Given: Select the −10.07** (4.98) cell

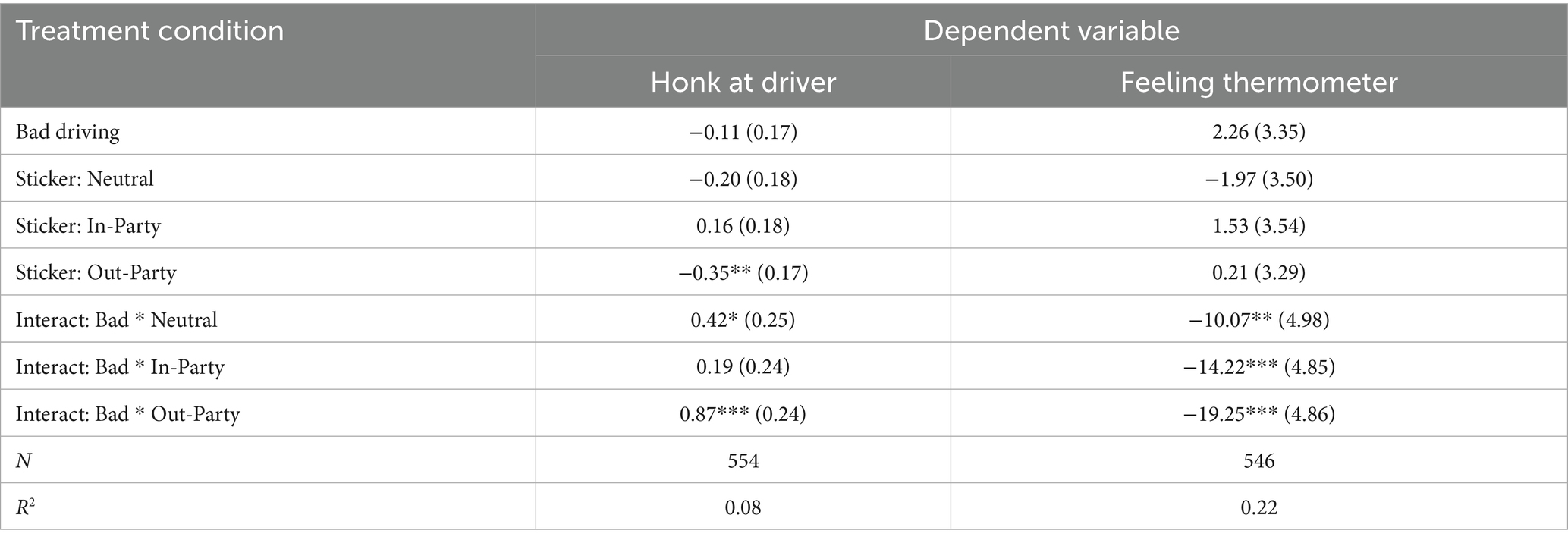Looking at the screenshot, I should (1258, 320).
